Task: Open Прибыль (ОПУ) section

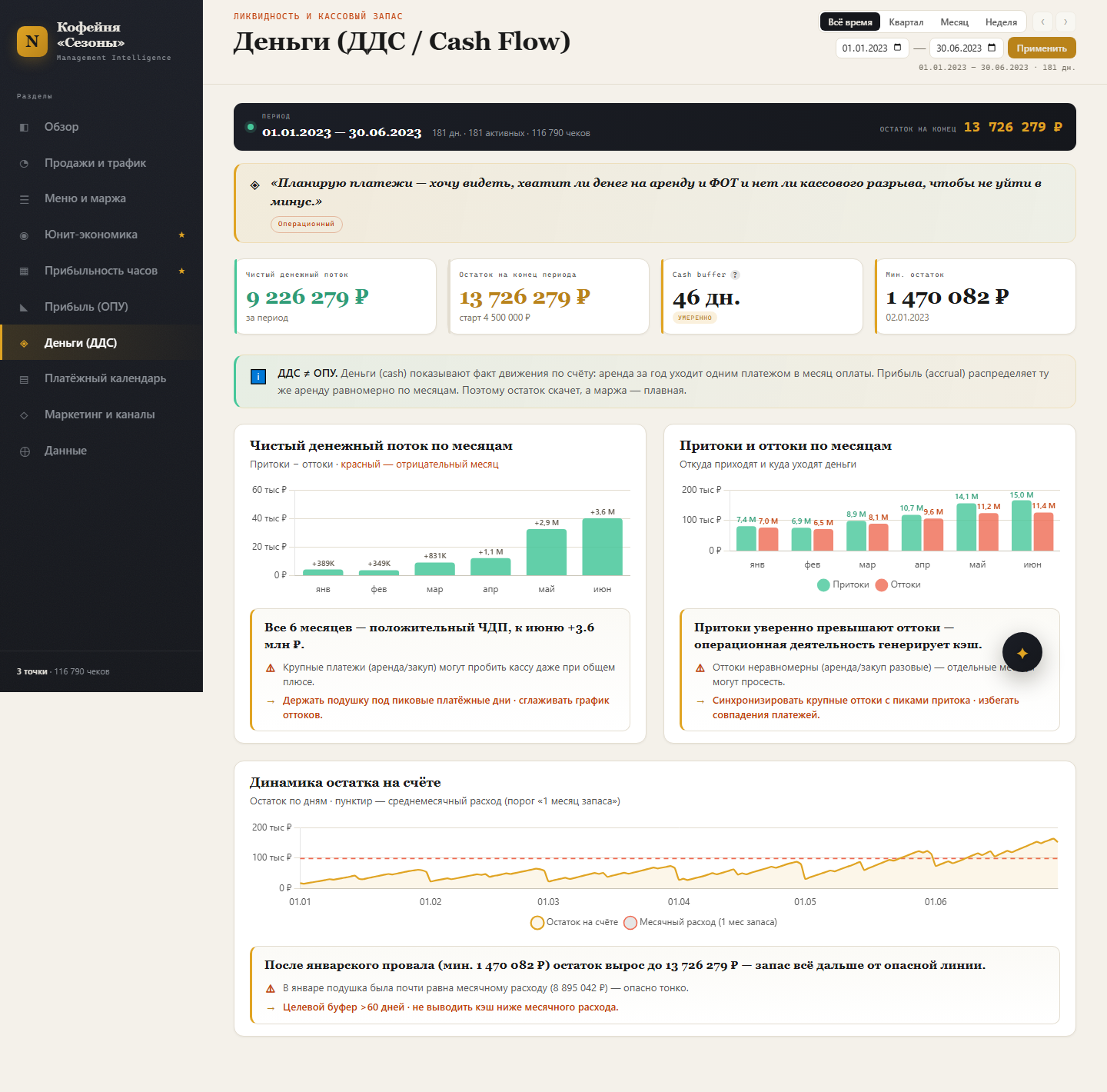Action: tap(101, 307)
